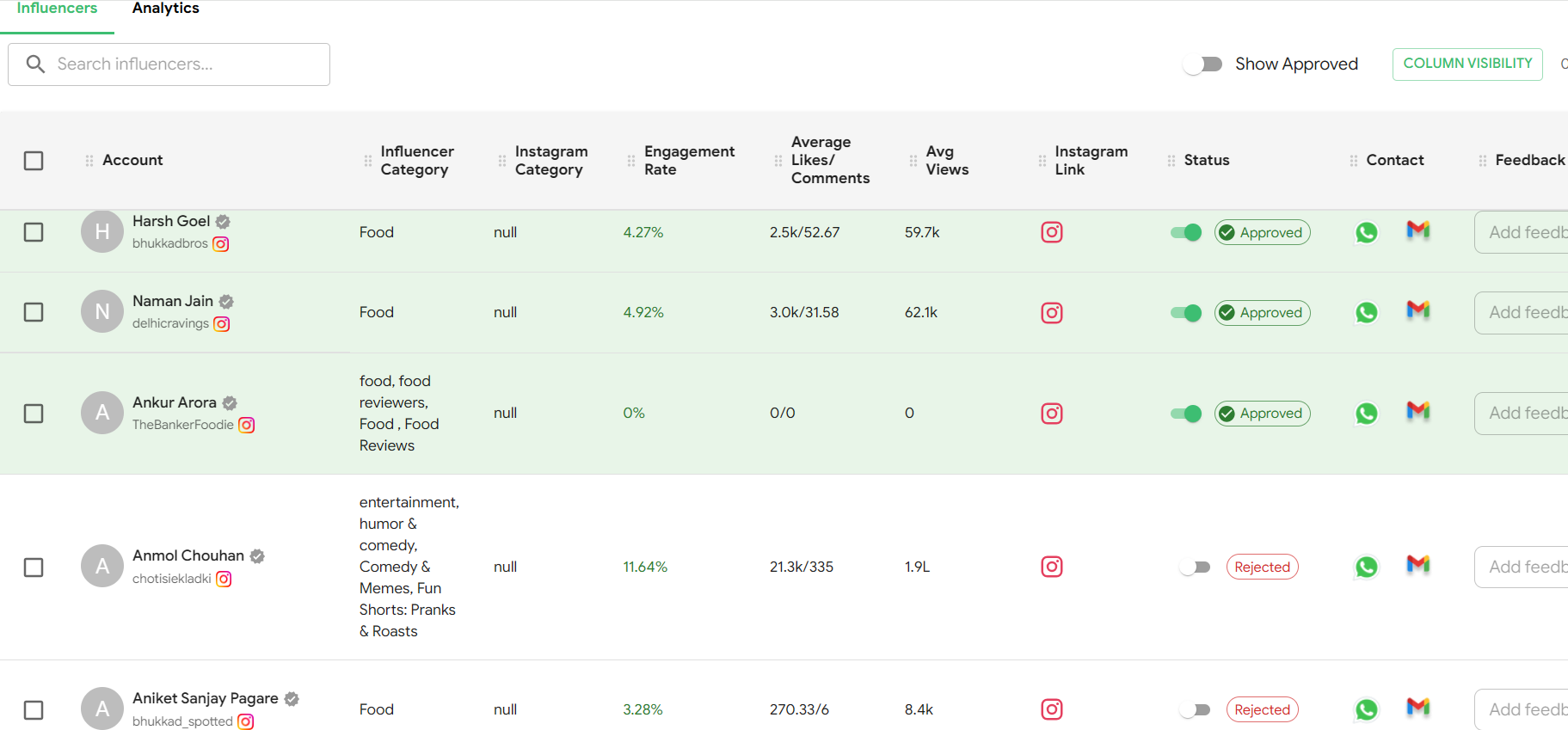1568x730 pixels.
Task: Open Harsh Goel's Instagram link icon
Action: point(1051,232)
